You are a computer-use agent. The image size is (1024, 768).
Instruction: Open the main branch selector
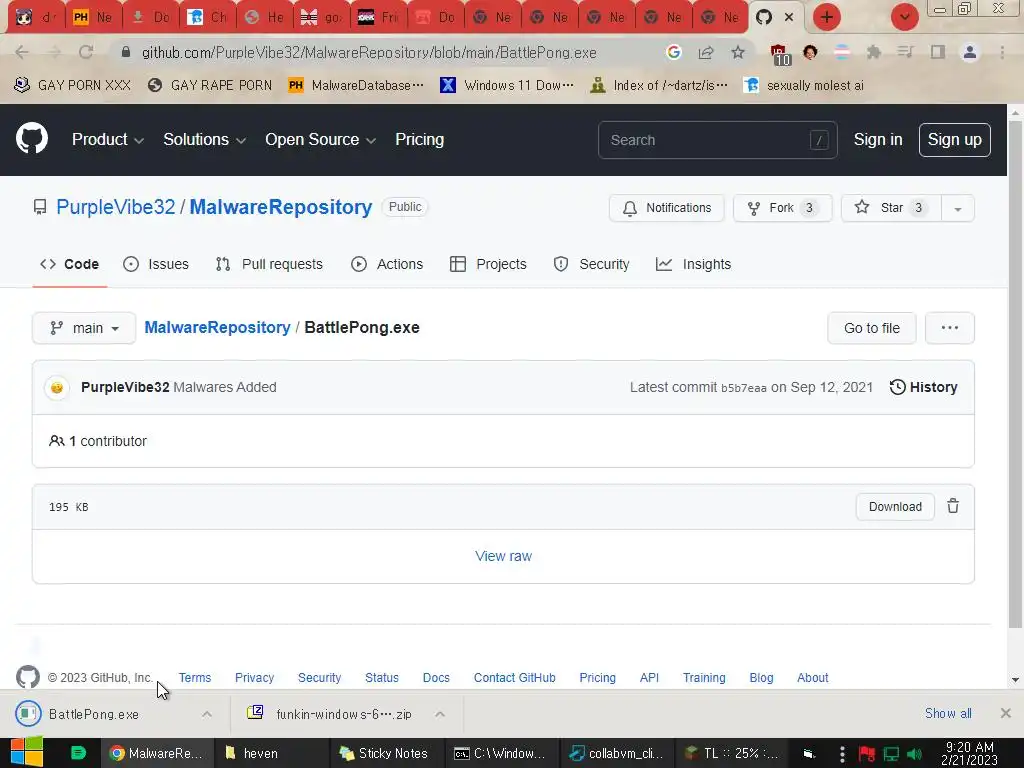[84, 328]
